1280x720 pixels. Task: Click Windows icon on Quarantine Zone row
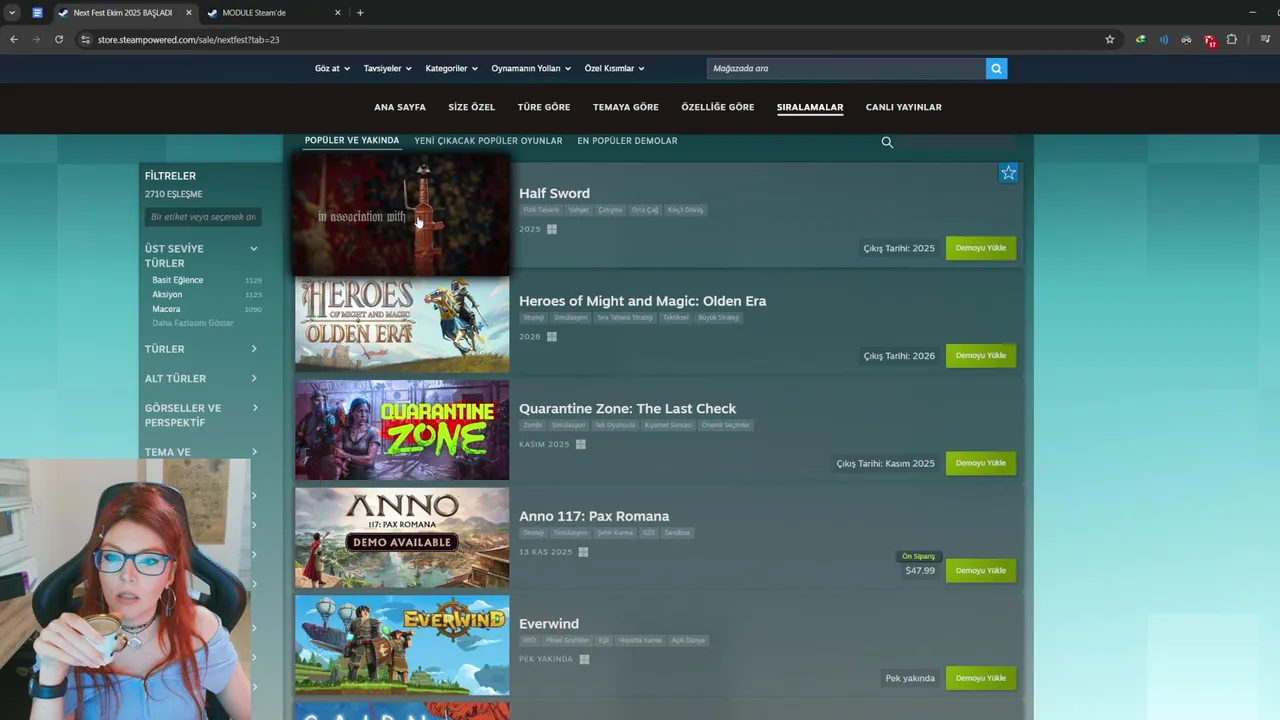(580, 444)
